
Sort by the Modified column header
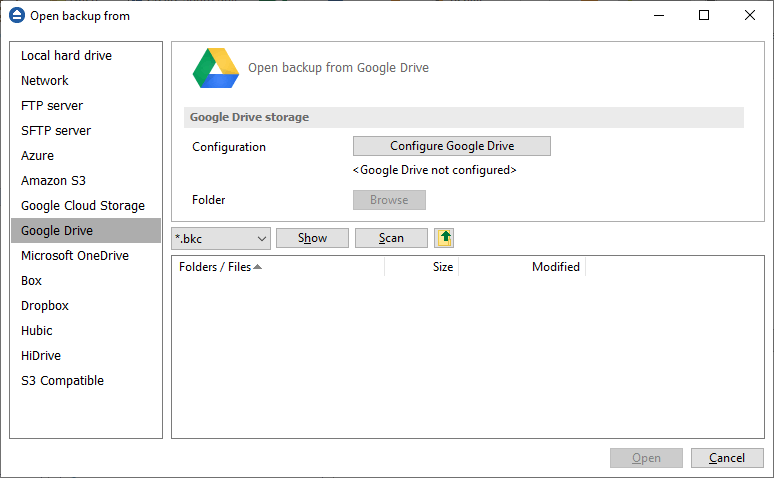tap(522, 267)
